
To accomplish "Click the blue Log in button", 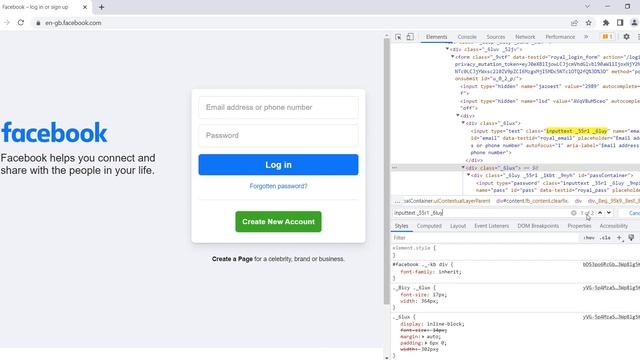I will point(278,165).
